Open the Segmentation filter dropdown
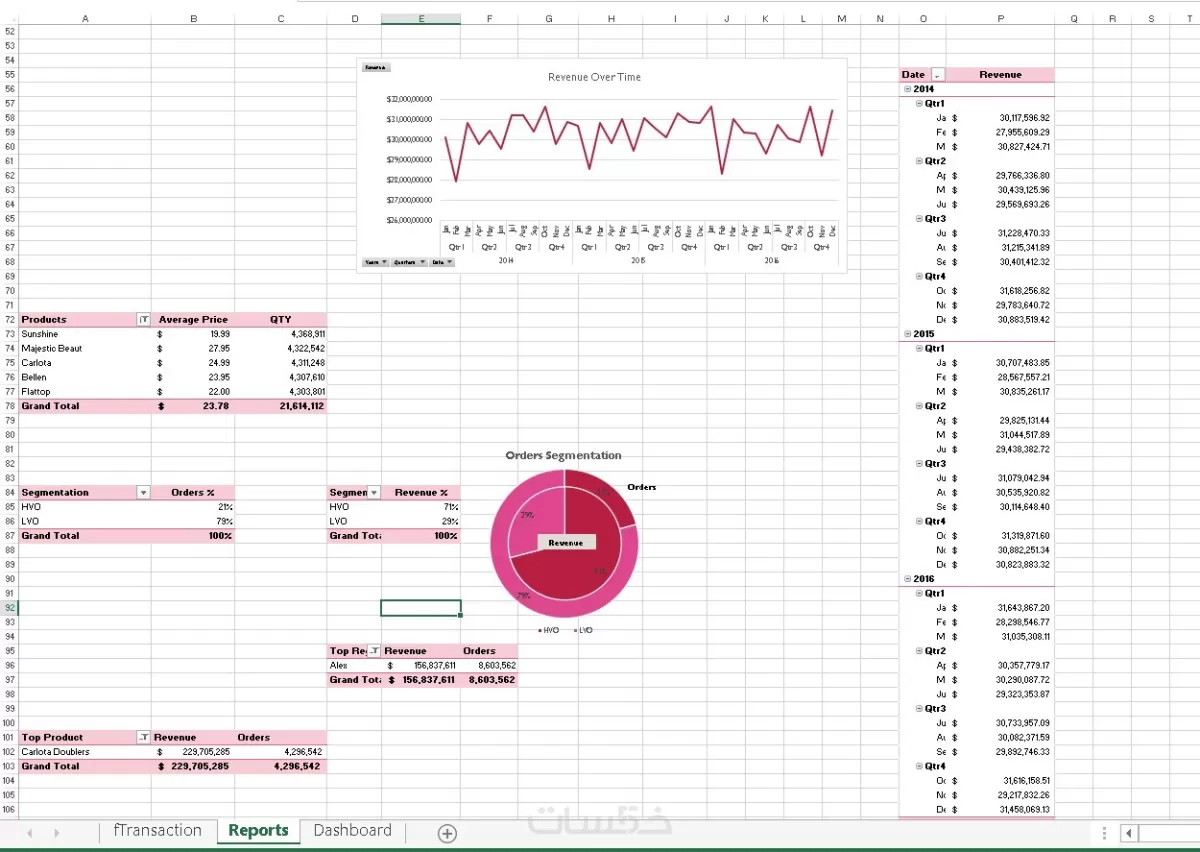This screenshot has height=852, width=1200. (143, 492)
